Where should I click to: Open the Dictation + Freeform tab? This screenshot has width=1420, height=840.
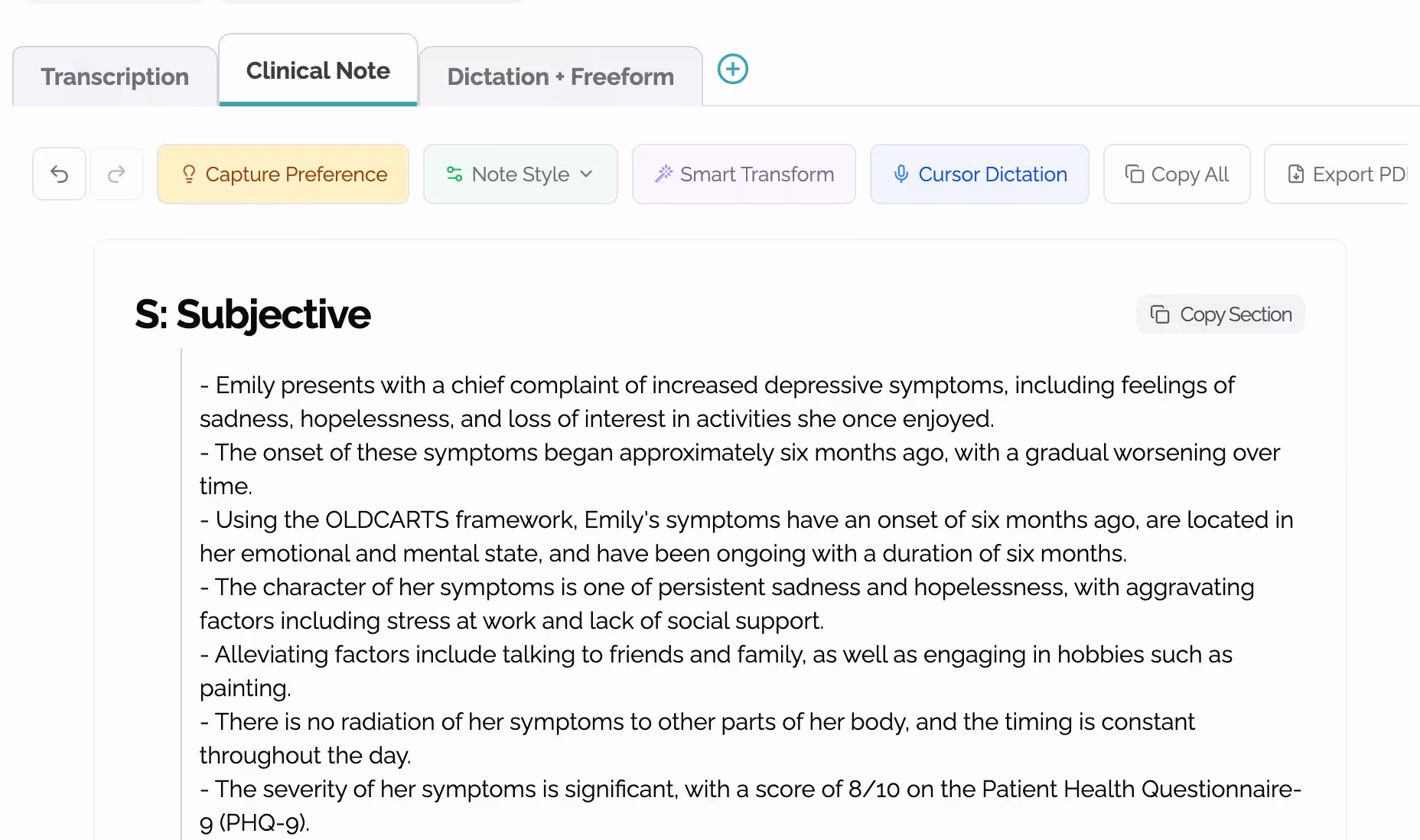[560, 77]
